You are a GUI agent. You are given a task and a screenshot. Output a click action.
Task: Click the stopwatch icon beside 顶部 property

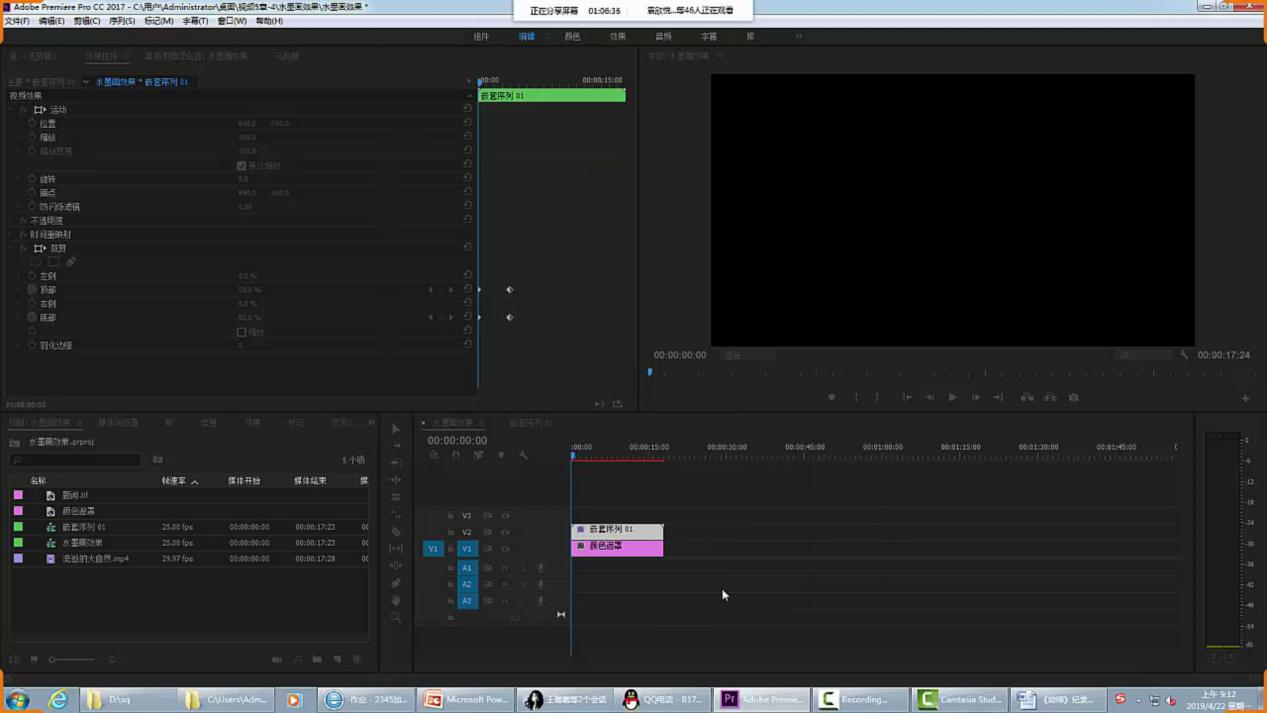(32, 290)
